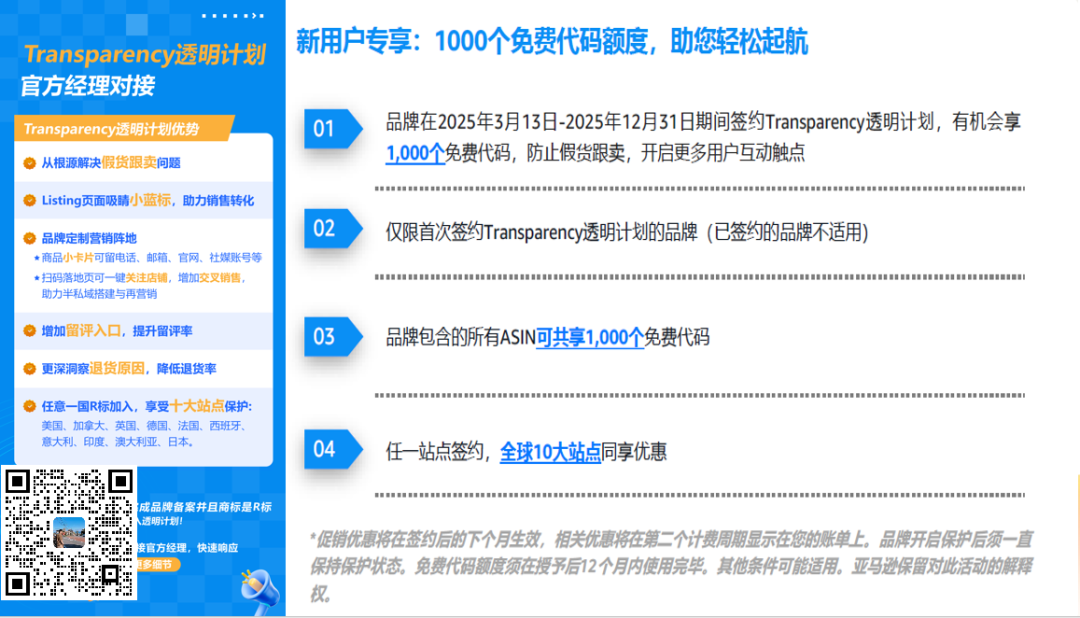Click the 官方经理对接 heading
Viewport: 1080px width, 618px height.
[x=88, y=86]
